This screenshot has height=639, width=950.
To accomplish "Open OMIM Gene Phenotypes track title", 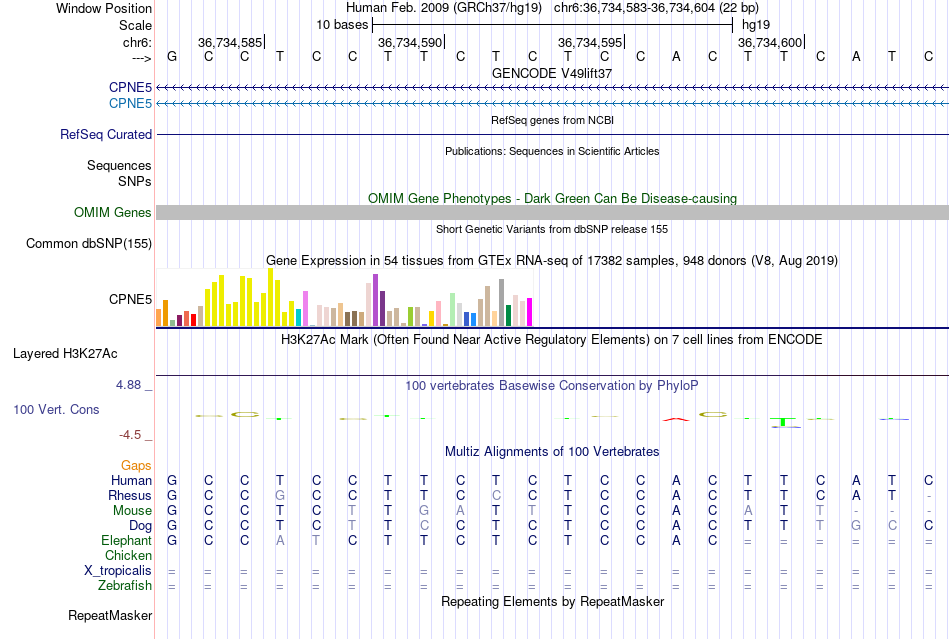I will click(x=552, y=199).
